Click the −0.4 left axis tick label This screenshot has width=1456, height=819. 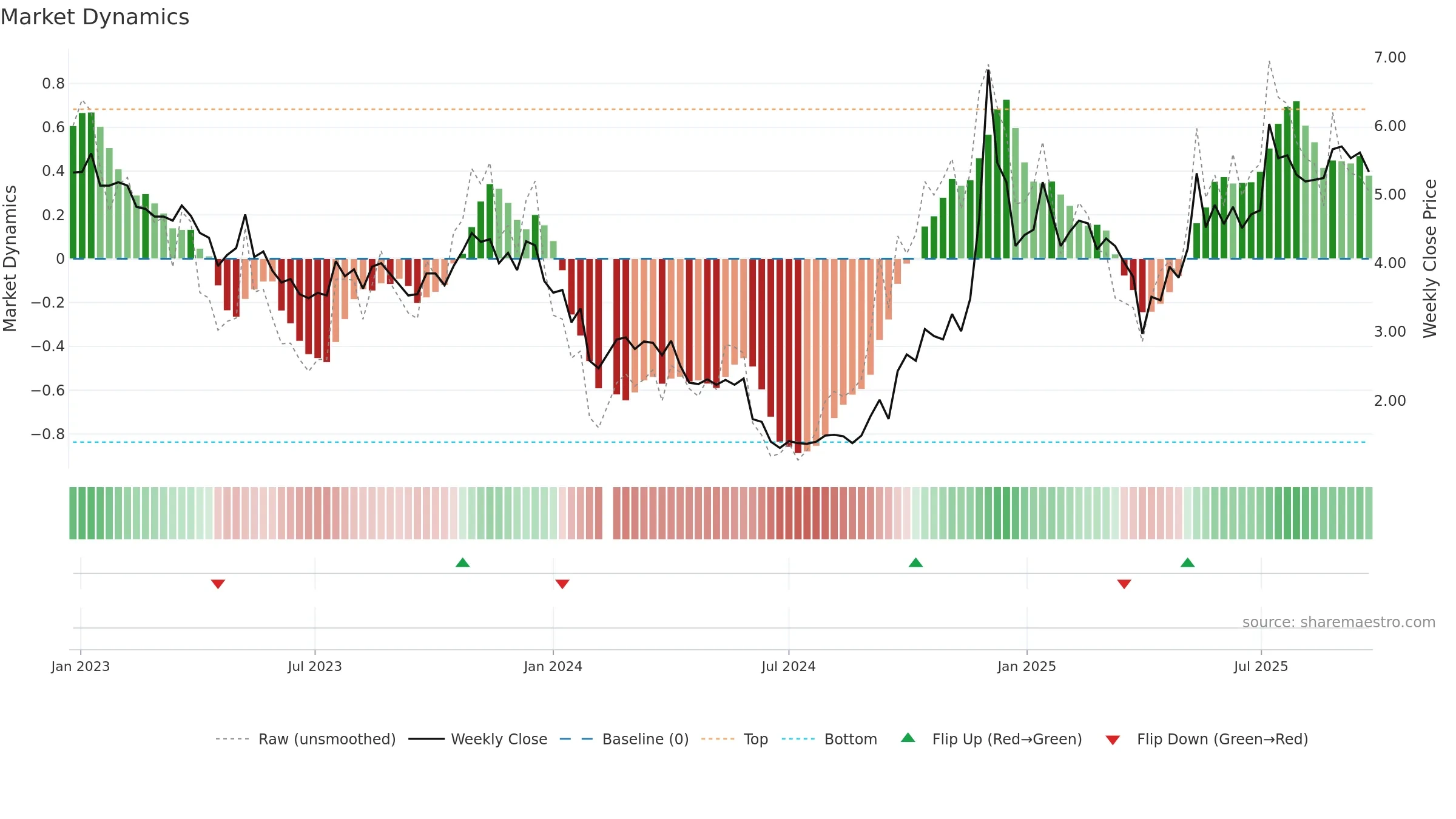[48, 346]
